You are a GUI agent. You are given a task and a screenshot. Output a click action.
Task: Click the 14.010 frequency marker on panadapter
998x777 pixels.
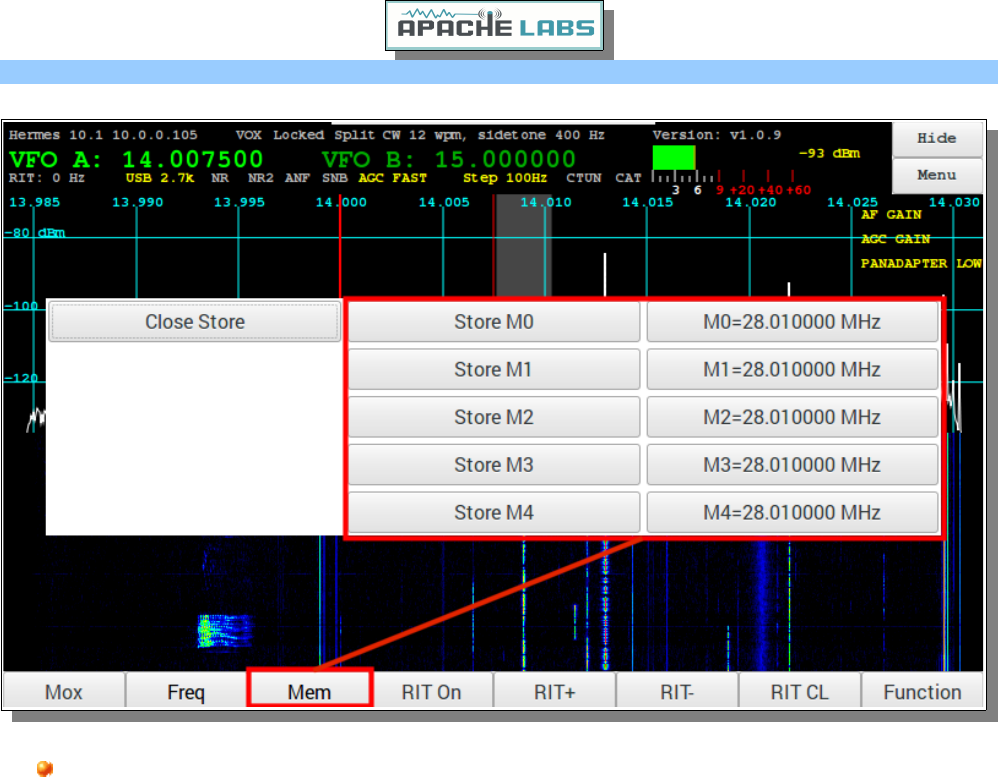(x=546, y=202)
